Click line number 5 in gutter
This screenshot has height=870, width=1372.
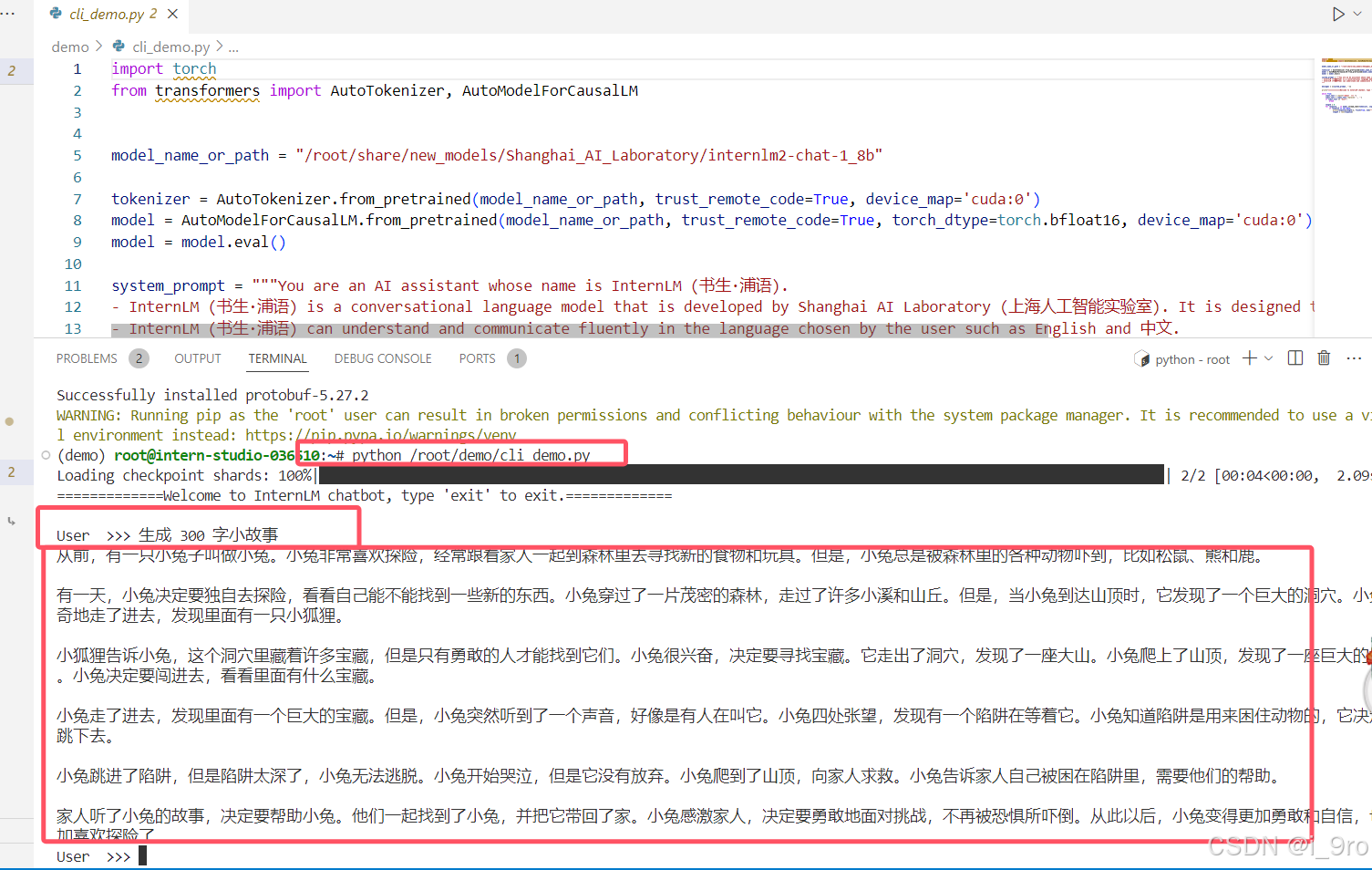coord(77,155)
